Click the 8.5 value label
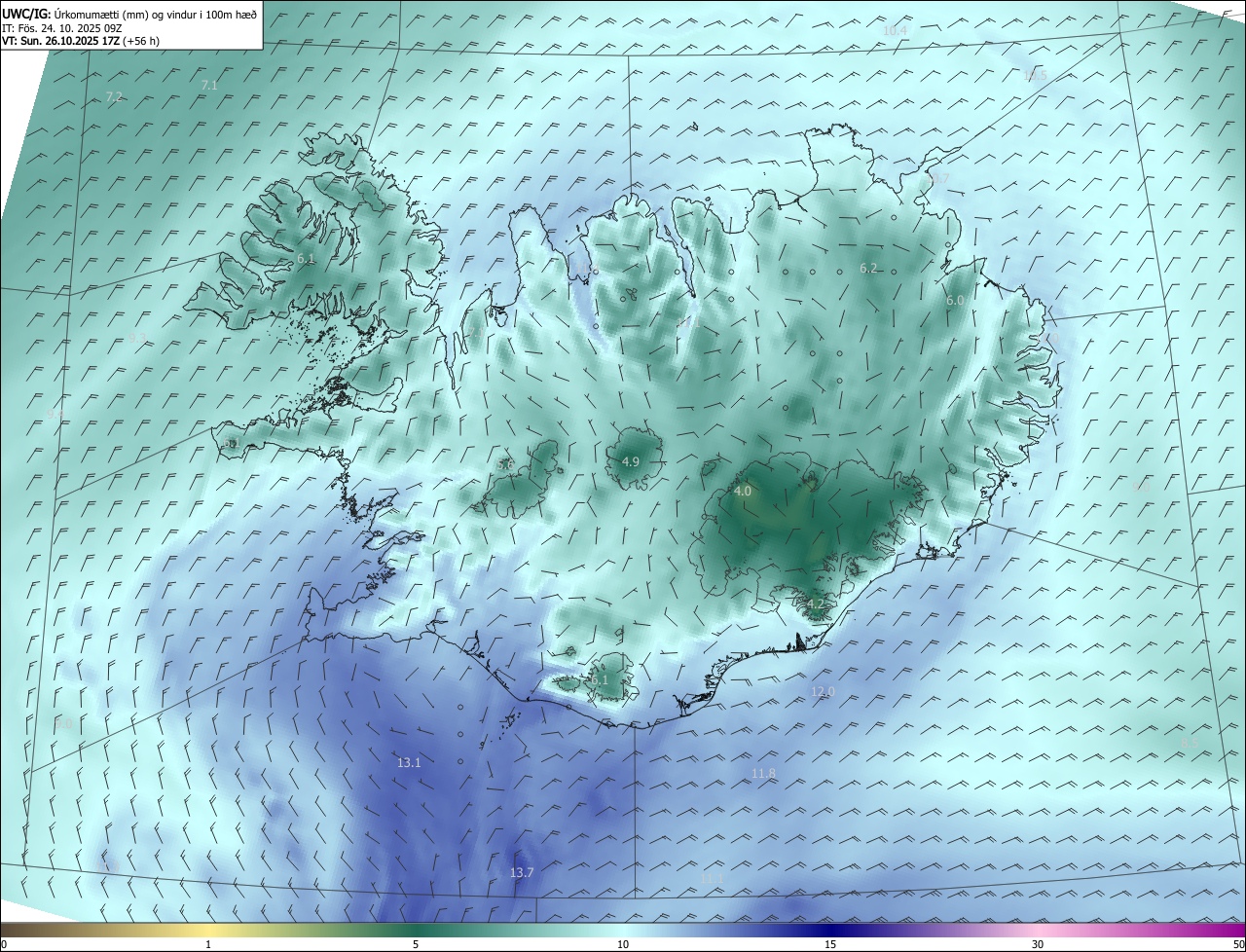The image size is (1246, 952). [1190, 744]
